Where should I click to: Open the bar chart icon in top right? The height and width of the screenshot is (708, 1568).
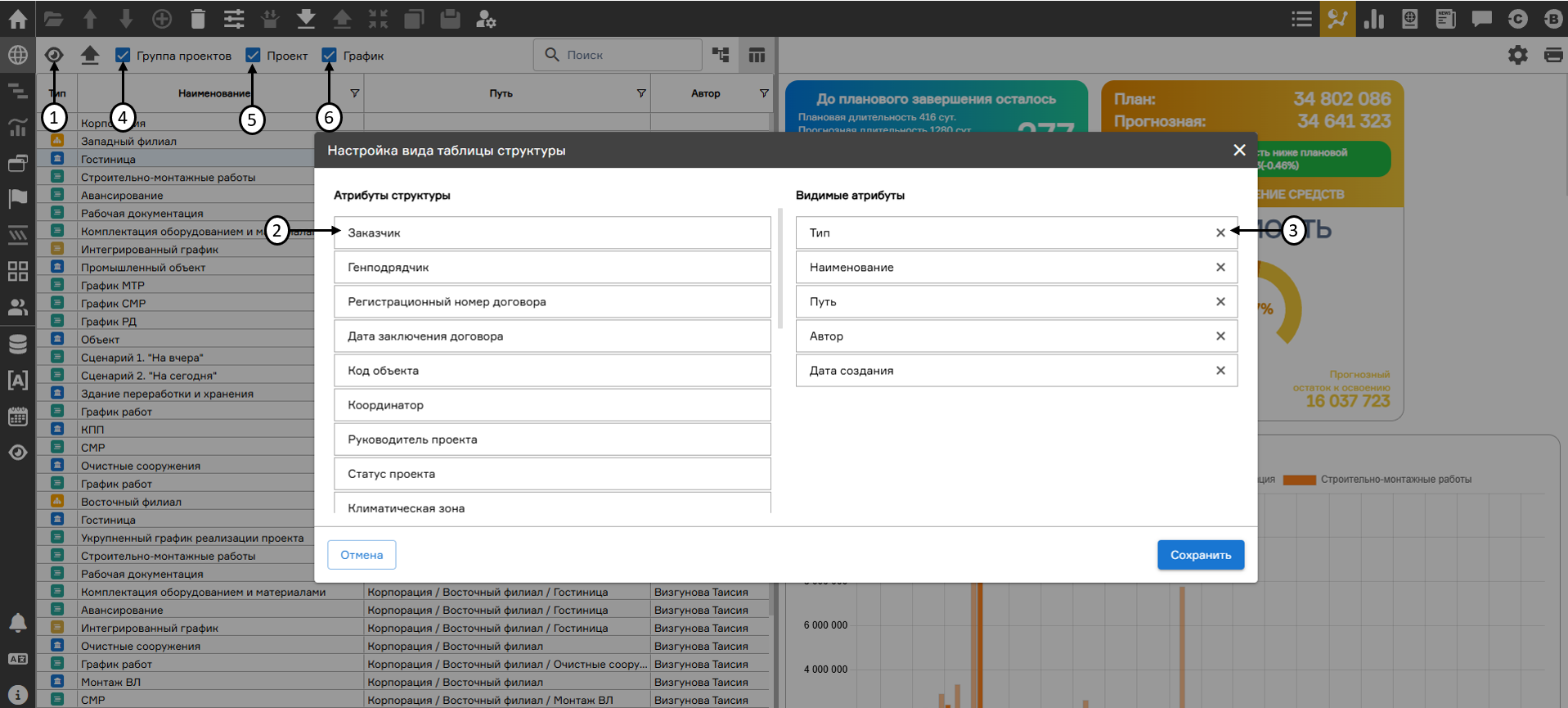(1374, 18)
